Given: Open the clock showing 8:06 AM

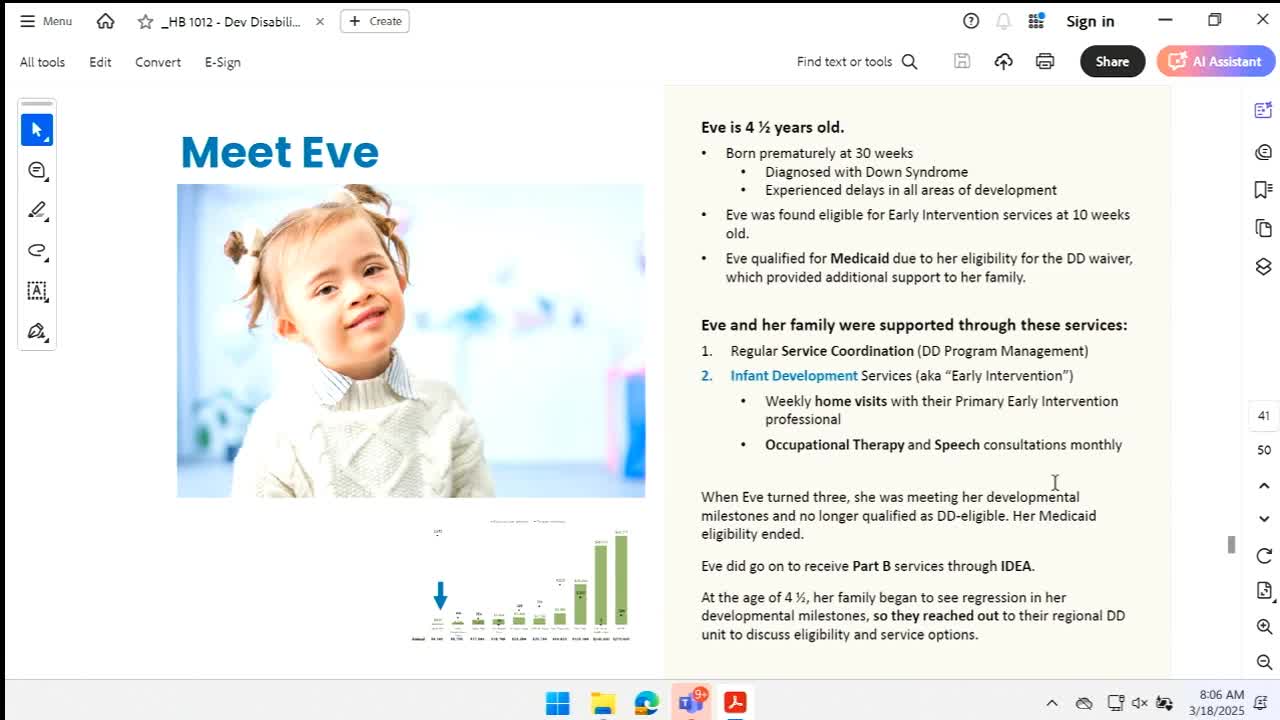Looking at the screenshot, I should coord(1217,703).
